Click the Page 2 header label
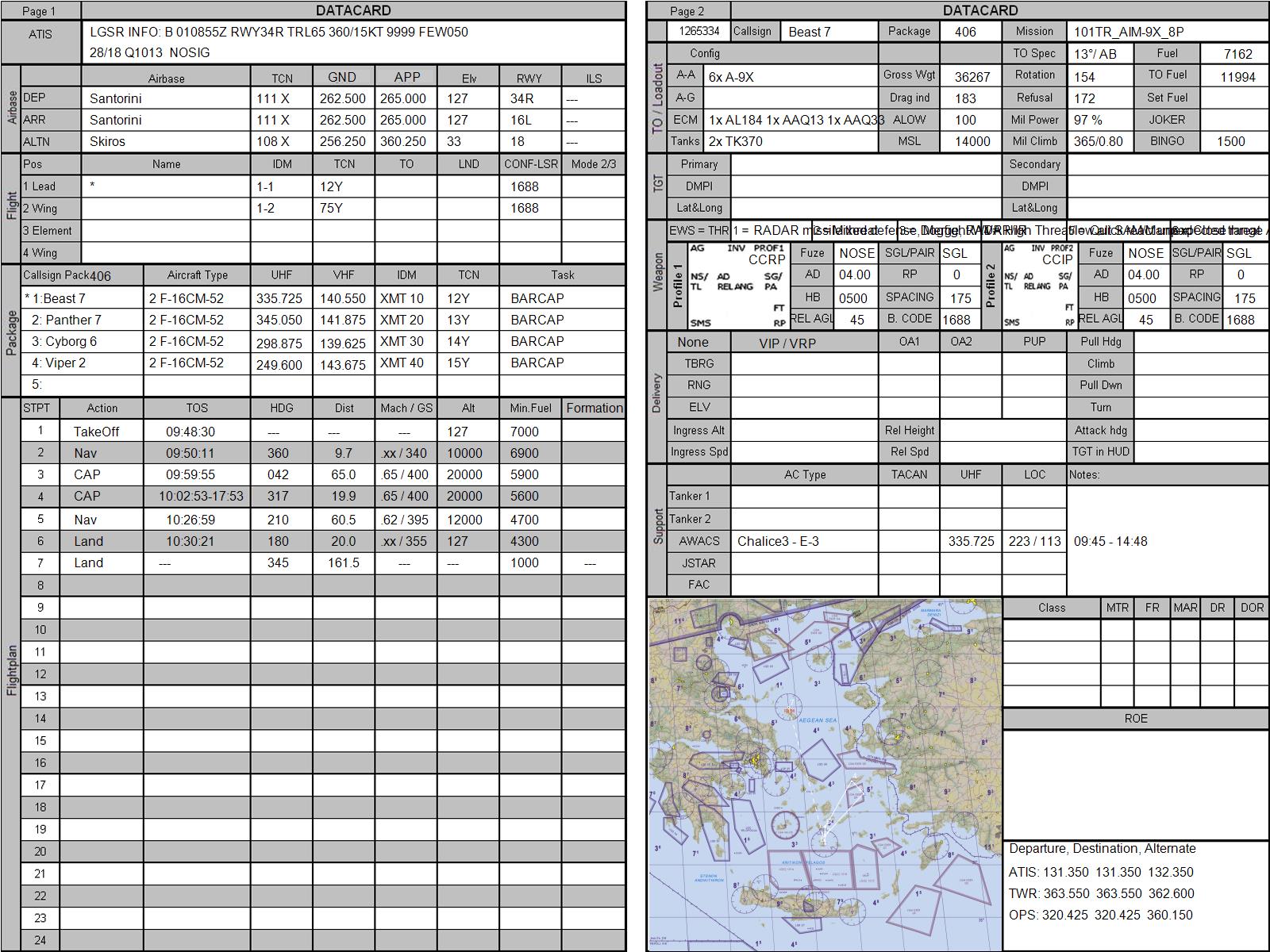This screenshot has width=1270, height=952. coord(687,11)
